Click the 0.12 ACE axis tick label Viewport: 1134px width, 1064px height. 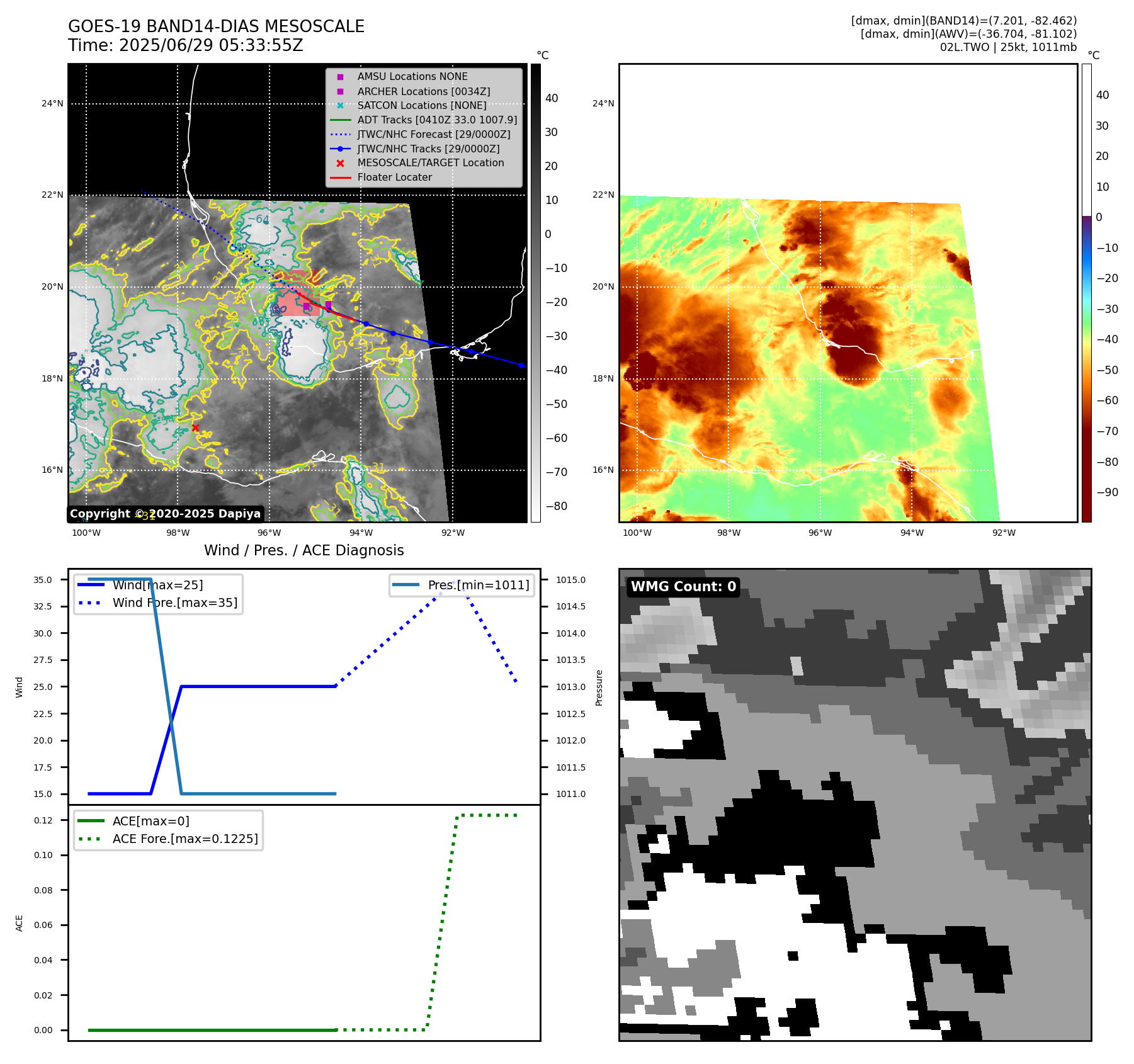[43, 820]
